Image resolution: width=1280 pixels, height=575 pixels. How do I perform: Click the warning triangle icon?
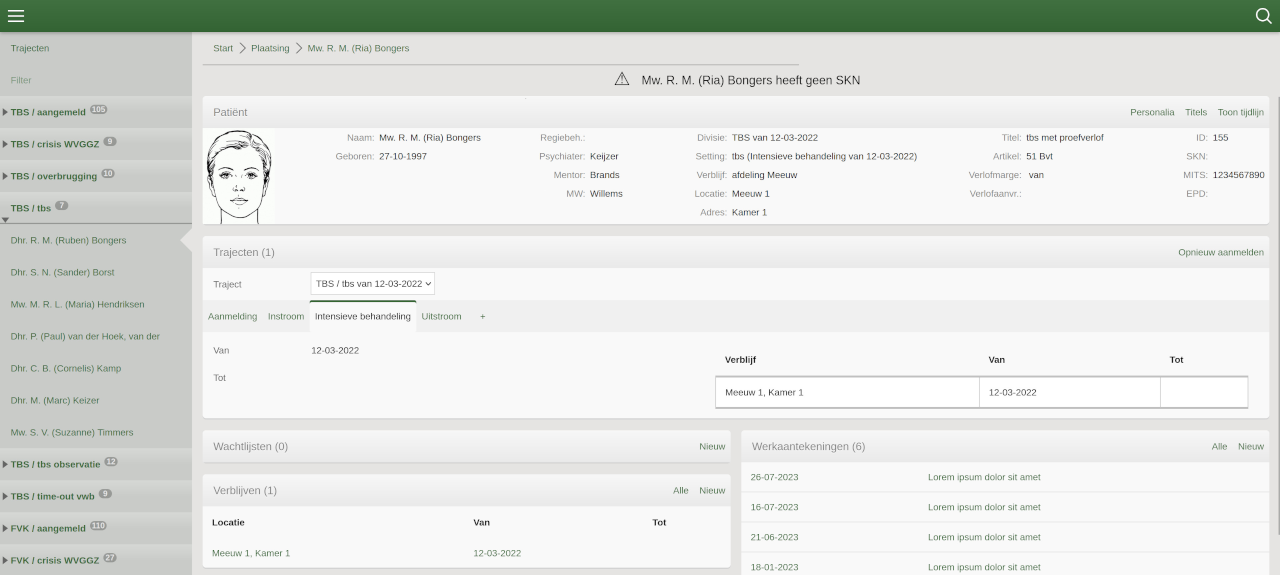pos(622,80)
